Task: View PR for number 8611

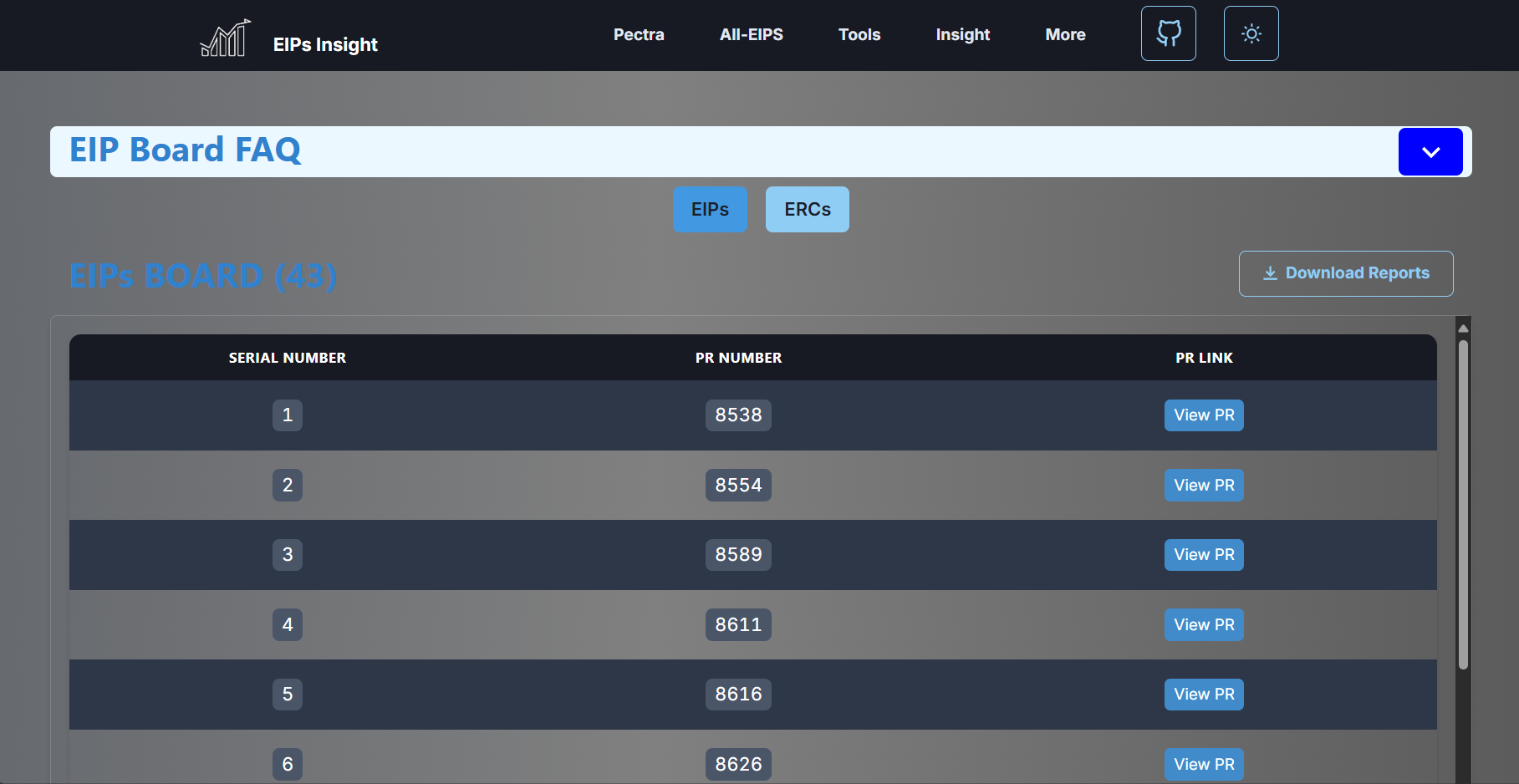Action: tap(1203, 624)
